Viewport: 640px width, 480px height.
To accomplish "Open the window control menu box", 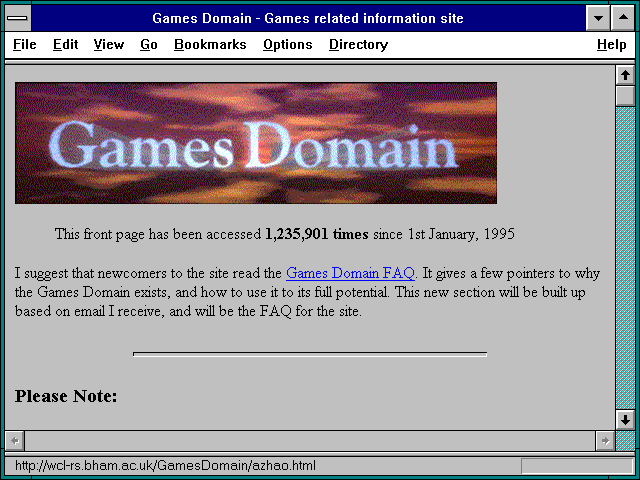I will [x=18, y=18].
